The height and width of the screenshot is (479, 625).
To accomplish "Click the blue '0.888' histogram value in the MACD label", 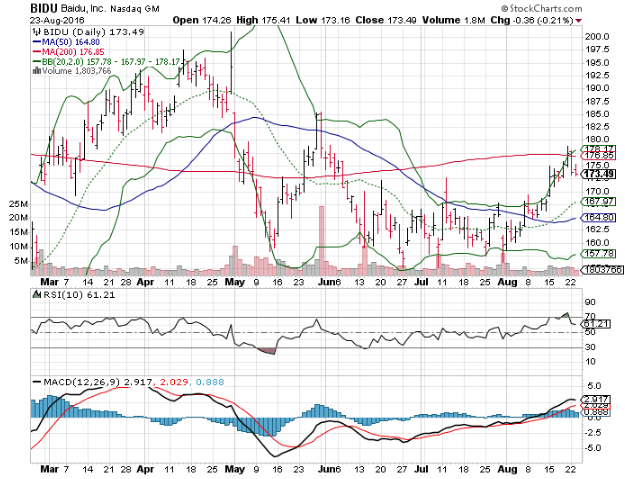I will click(x=210, y=382).
